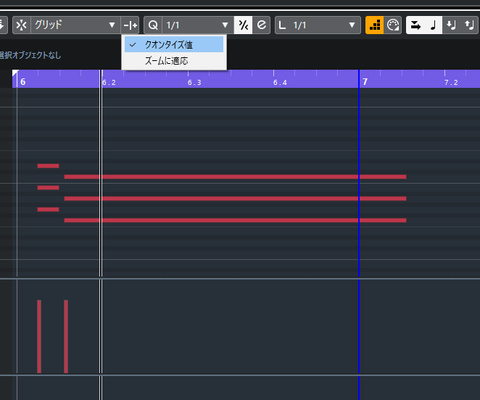Toggle the Snap on/off icon
Screen dimensions: 480x400
point(21,25)
